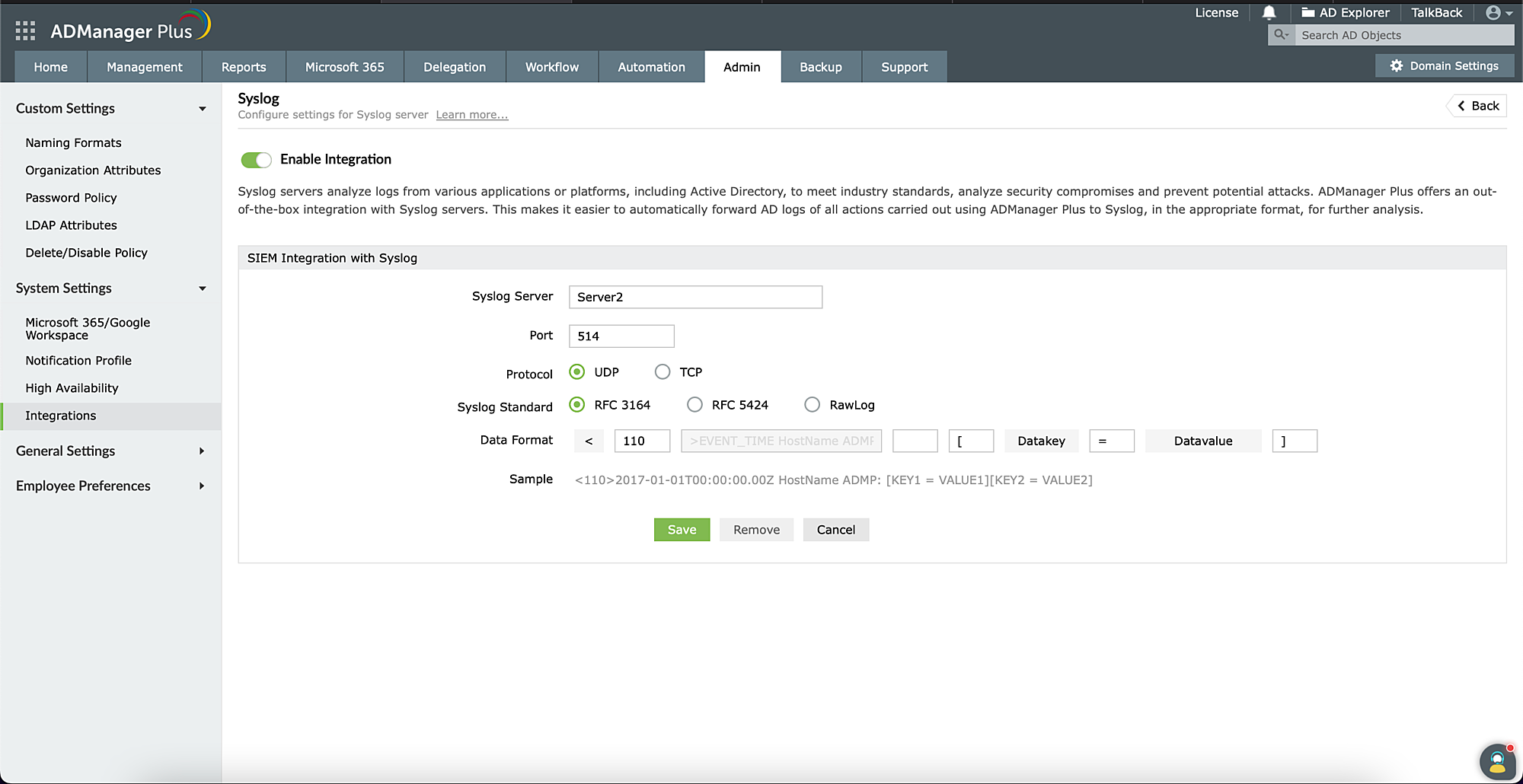Choose RFC 5424 syslog standard
1523x784 pixels.
pyautogui.click(x=694, y=405)
